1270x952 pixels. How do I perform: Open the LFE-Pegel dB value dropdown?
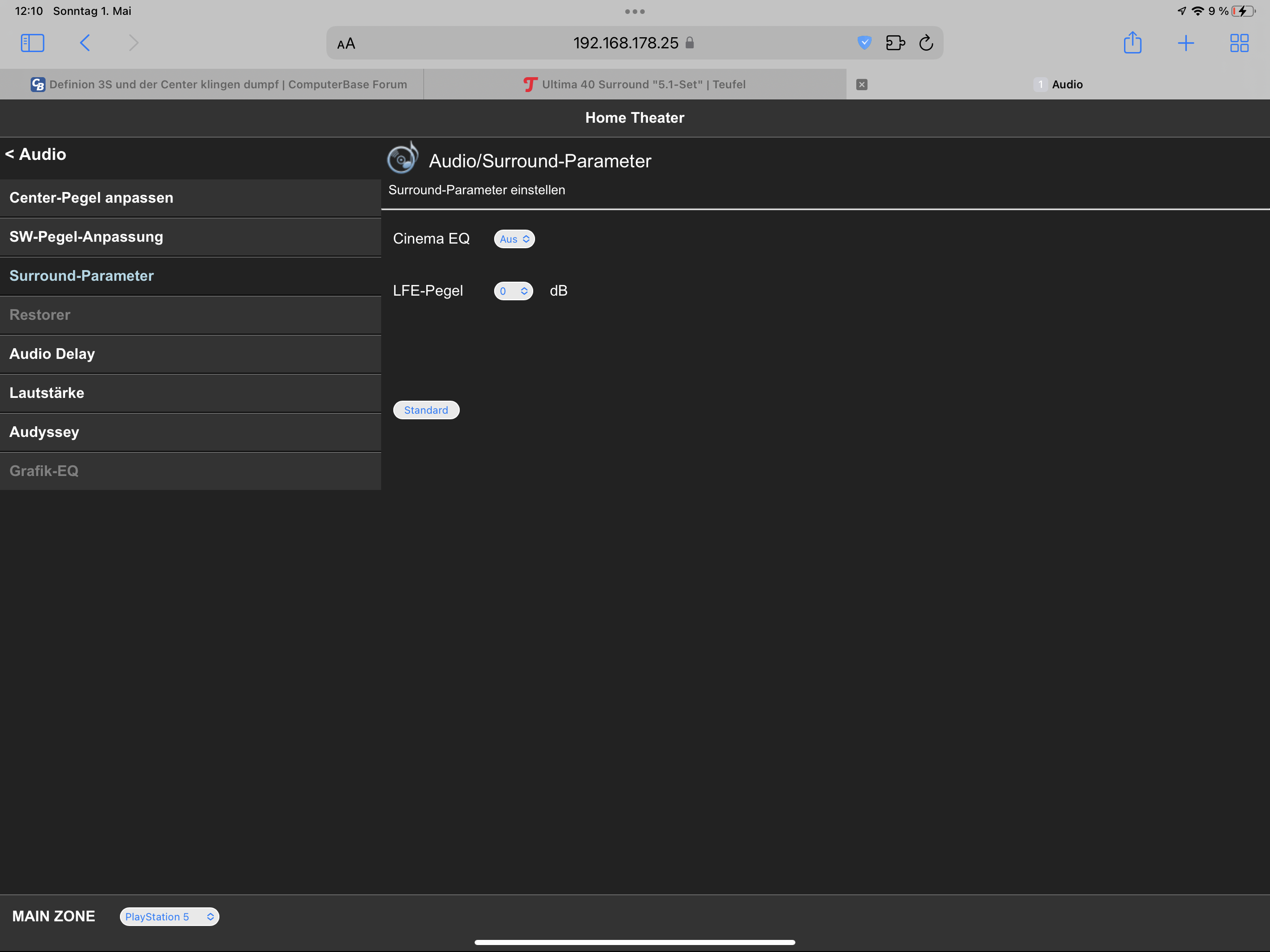click(x=513, y=291)
